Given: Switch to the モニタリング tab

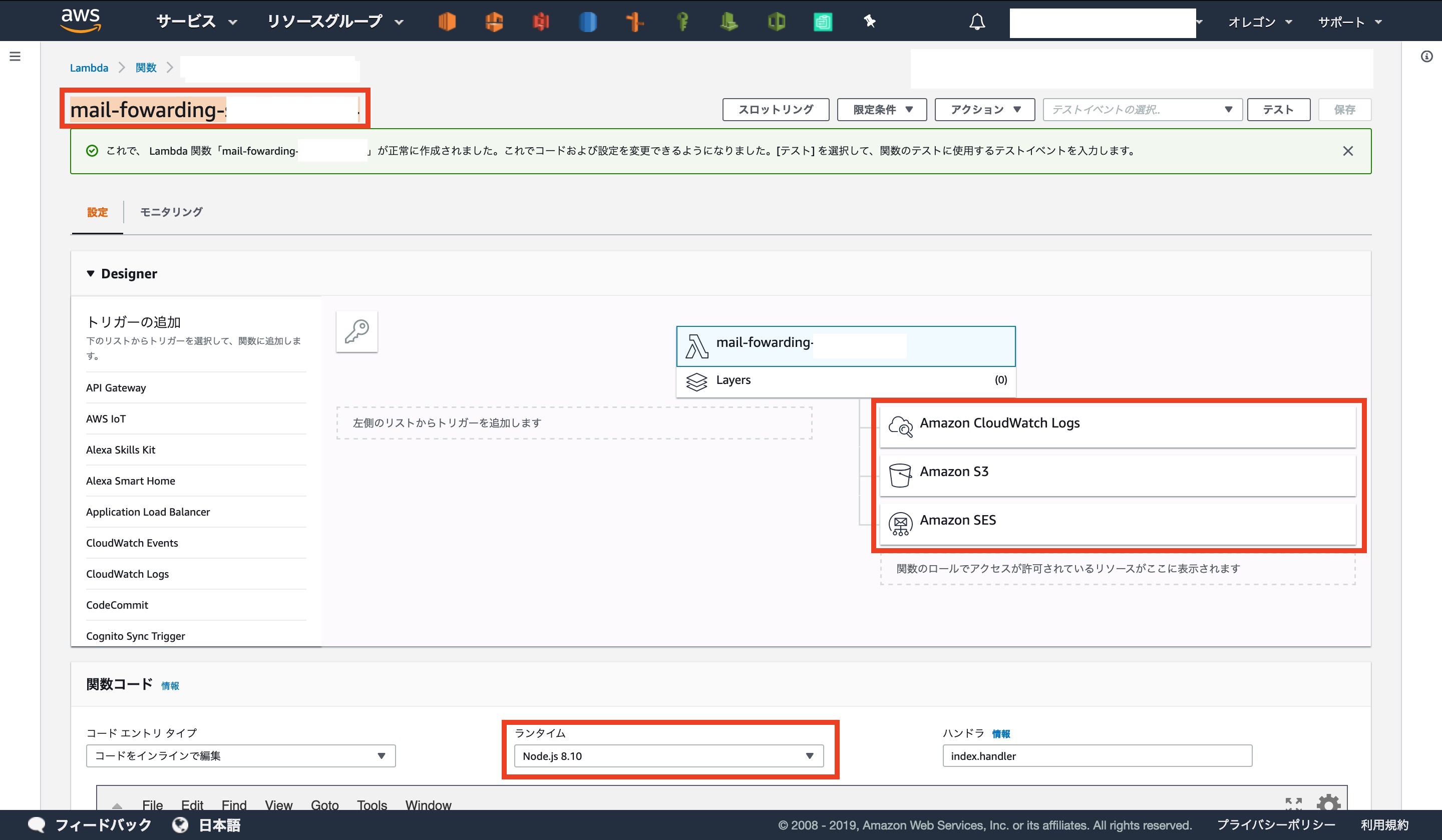Looking at the screenshot, I should point(171,212).
